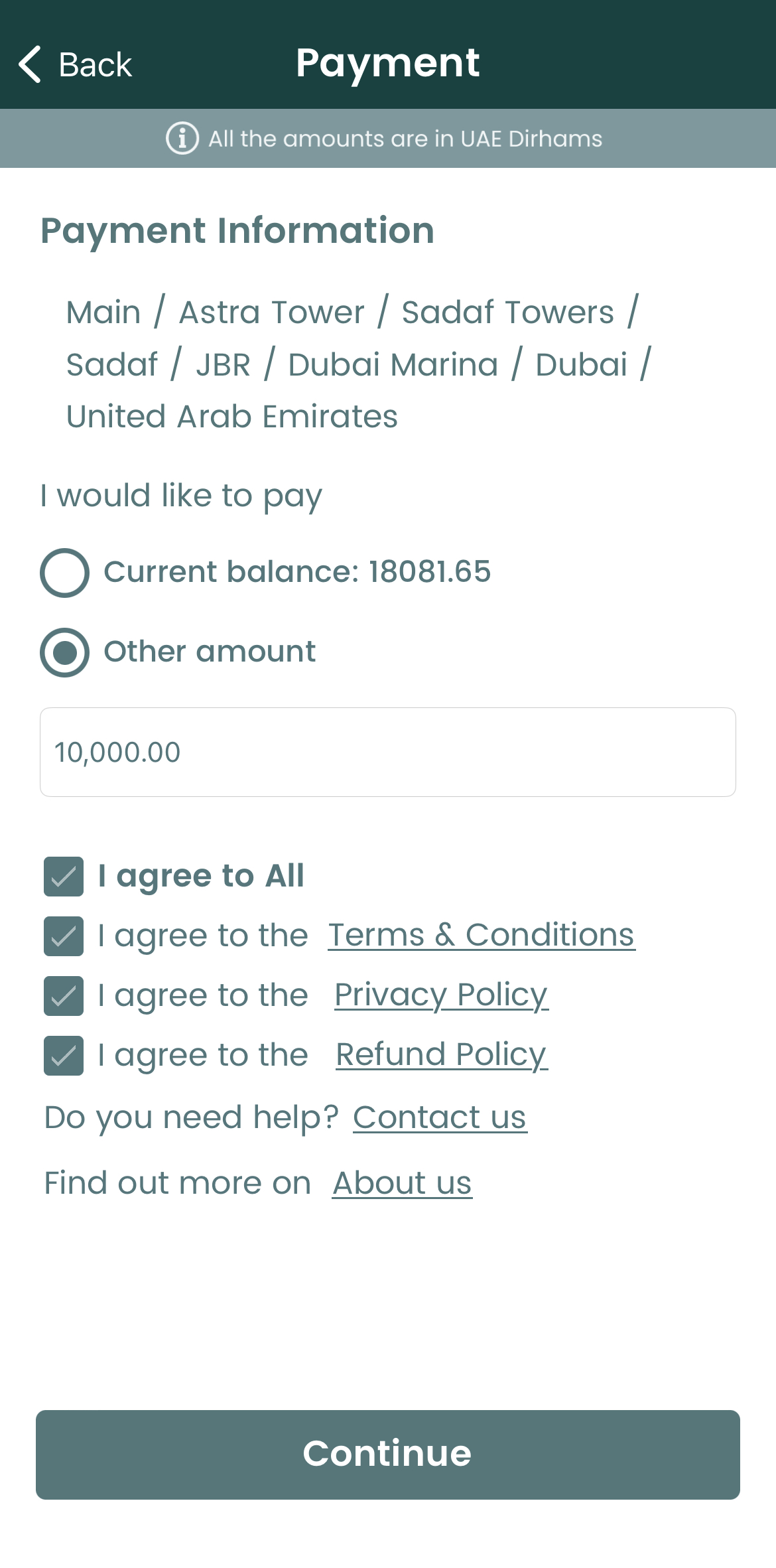Choose the Other amount radio option
The height and width of the screenshot is (1568, 776).
[x=64, y=652]
